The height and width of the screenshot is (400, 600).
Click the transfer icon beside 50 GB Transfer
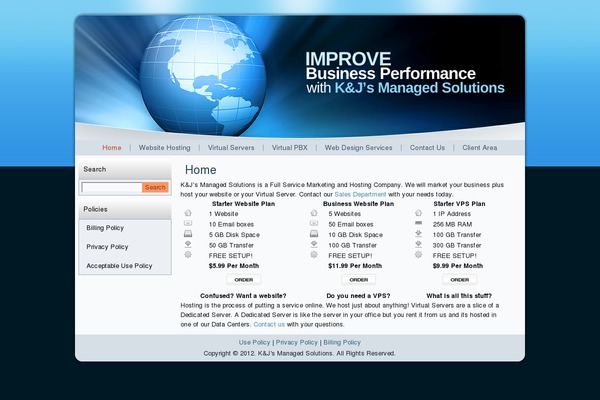pos(188,244)
